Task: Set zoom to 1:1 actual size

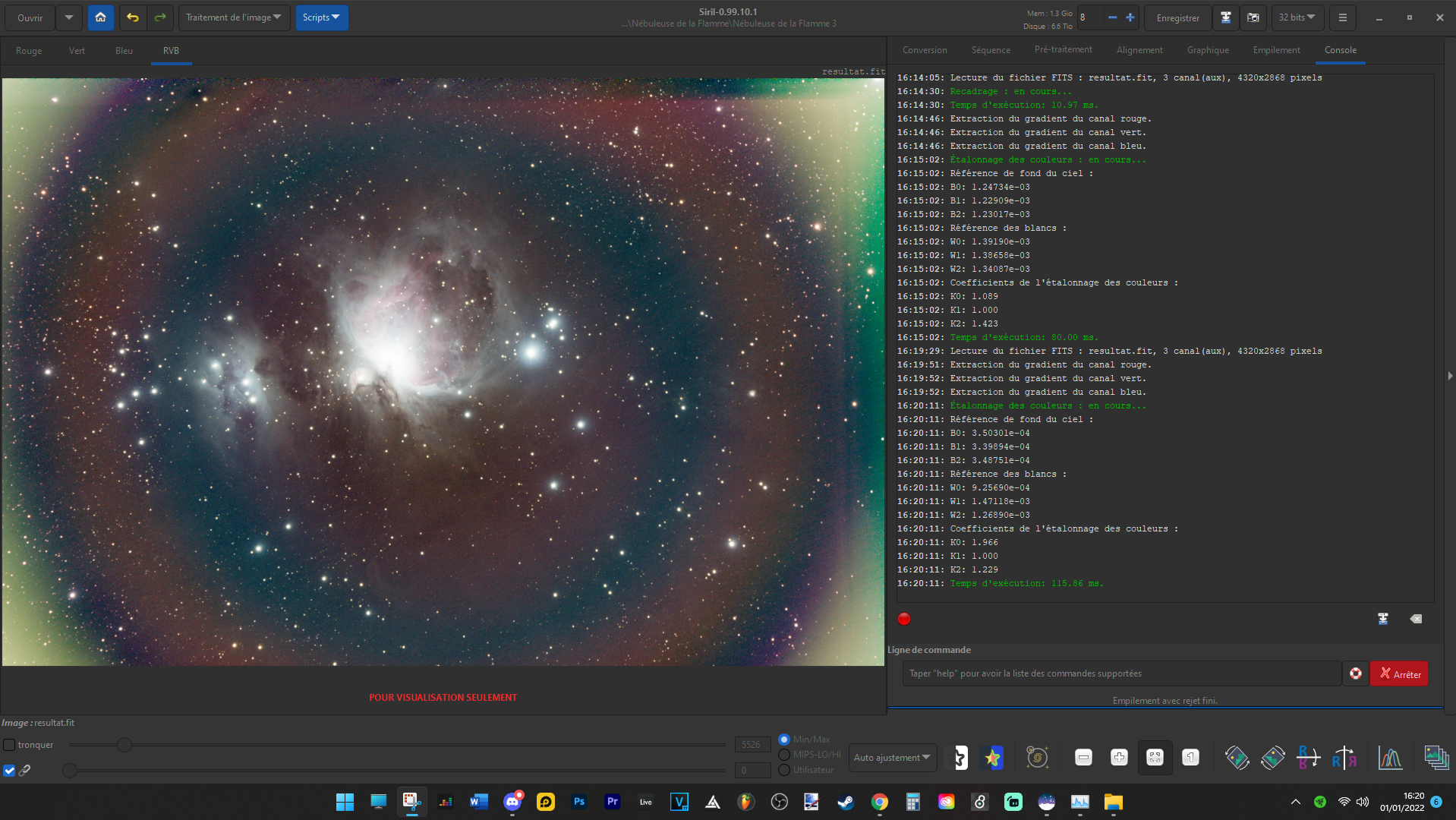Action: (x=1190, y=758)
